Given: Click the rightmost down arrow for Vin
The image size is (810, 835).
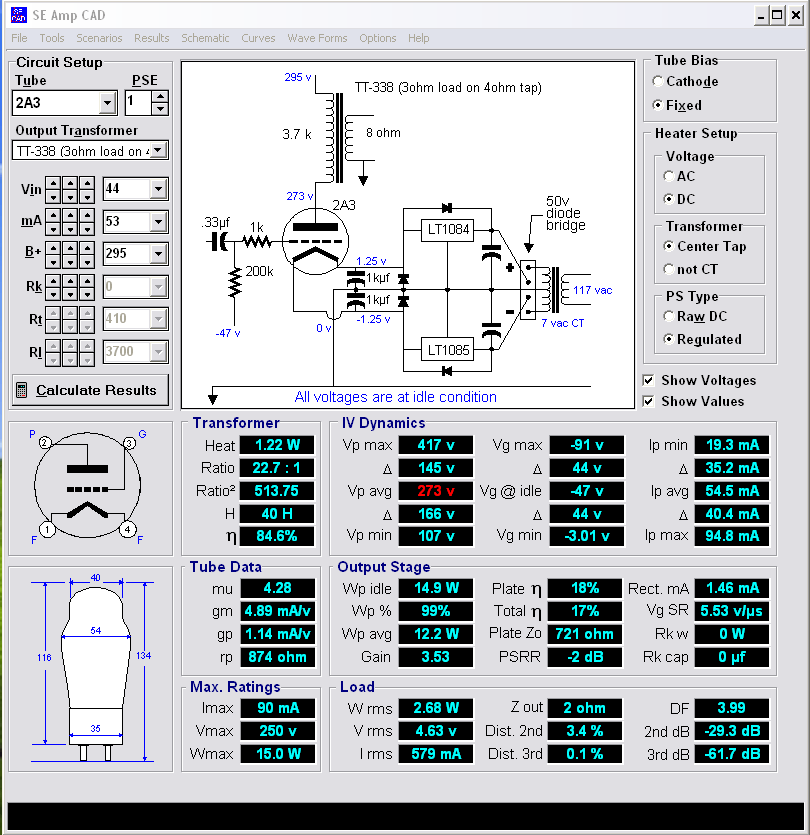Looking at the screenshot, I should (x=87, y=197).
